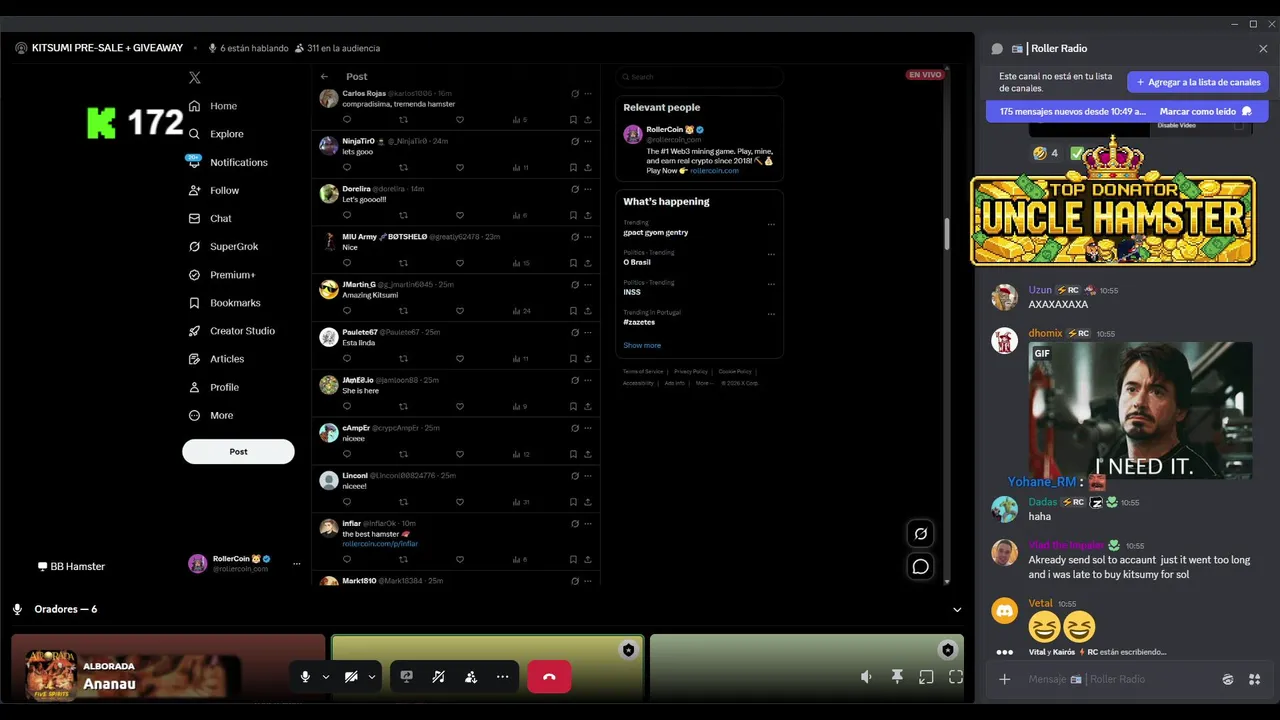Click the person-with-plus icon in the call bar
This screenshot has width=1280, height=720.
pyautogui.click(x=471, y=677)
